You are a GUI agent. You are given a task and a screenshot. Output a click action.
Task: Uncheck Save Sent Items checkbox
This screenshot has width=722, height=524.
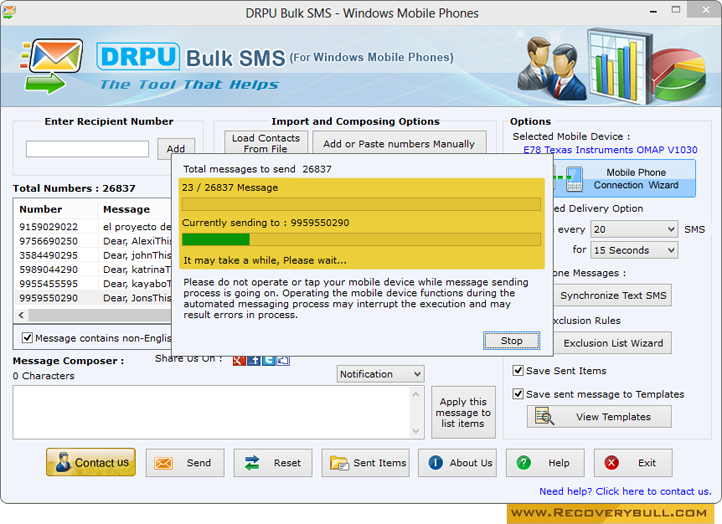click(x=518, y=370)
